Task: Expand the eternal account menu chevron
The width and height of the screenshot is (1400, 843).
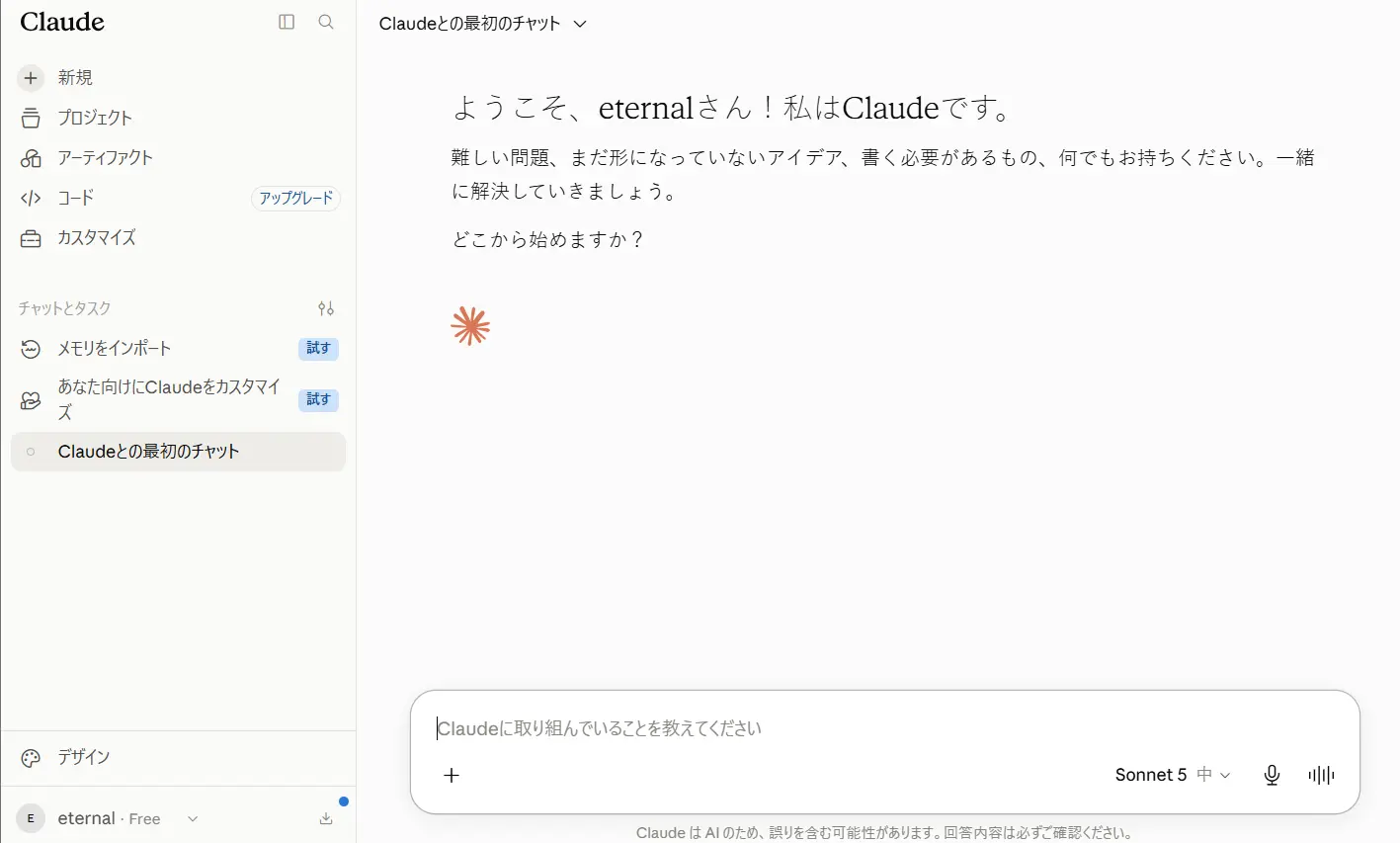Action: click(x=193, y=818)
